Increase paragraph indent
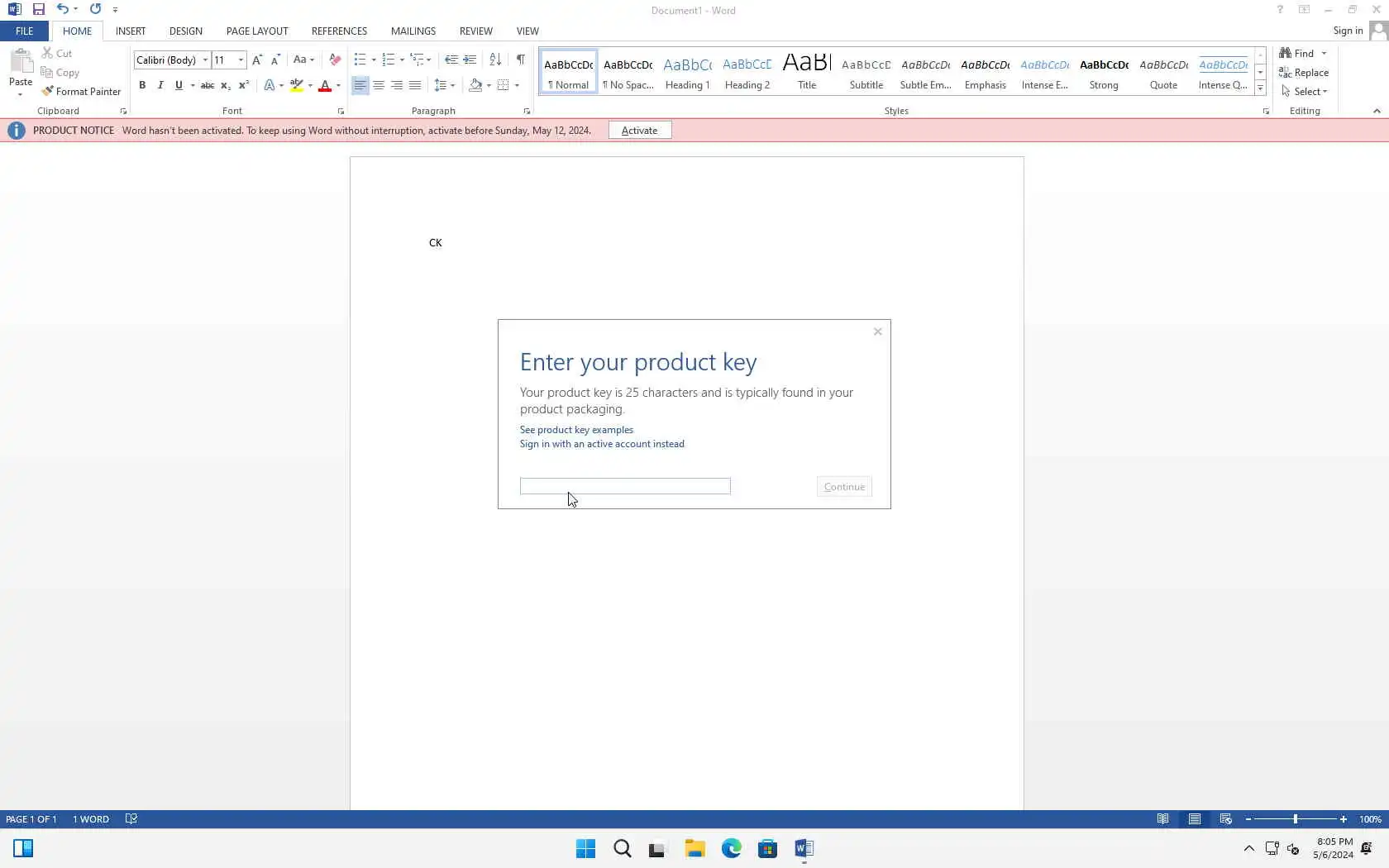Screen dimensions: 1389x868 [x=470, y=60]
